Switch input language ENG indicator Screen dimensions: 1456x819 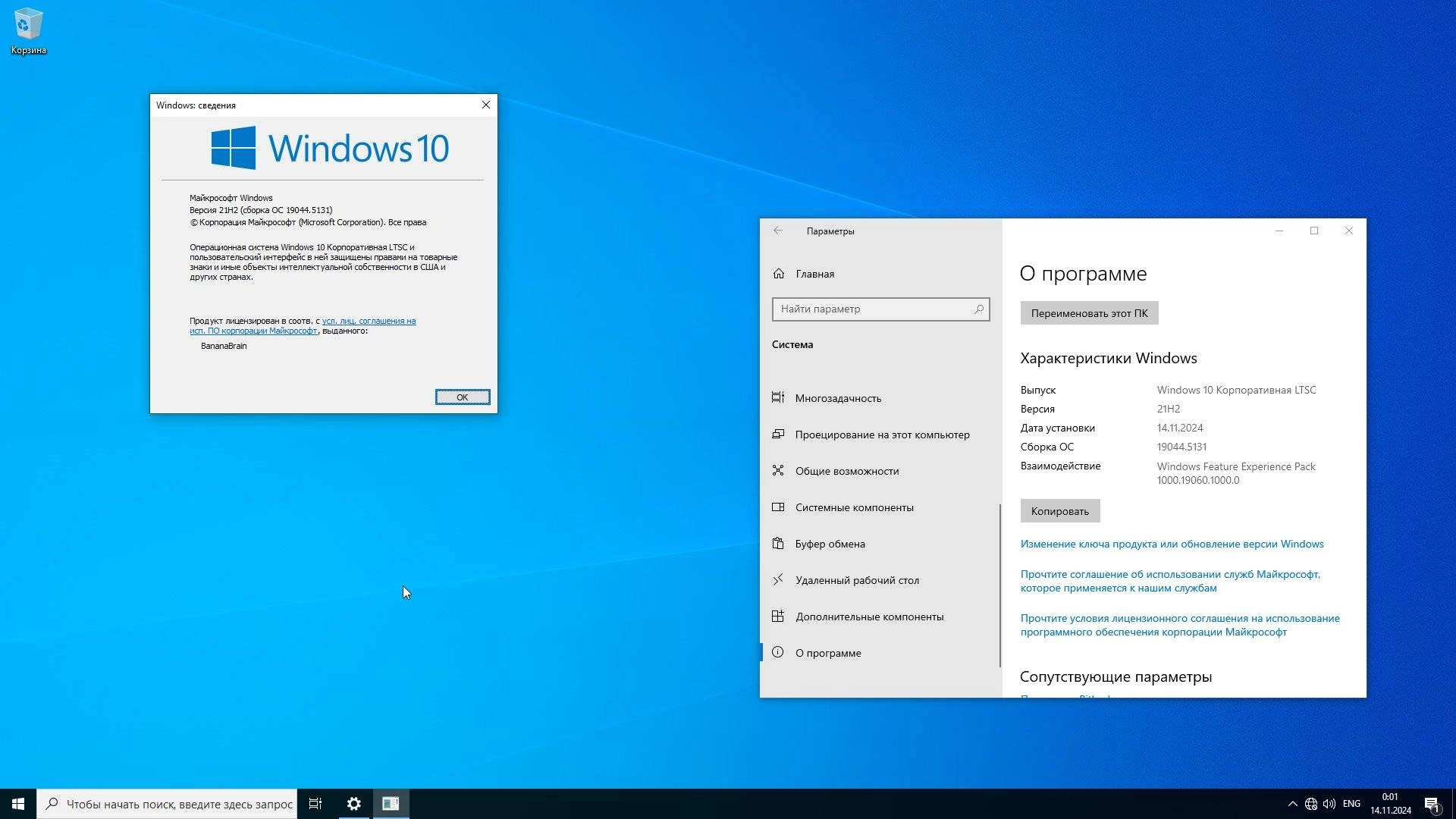pyautogui.click(x=1351, y=804)
